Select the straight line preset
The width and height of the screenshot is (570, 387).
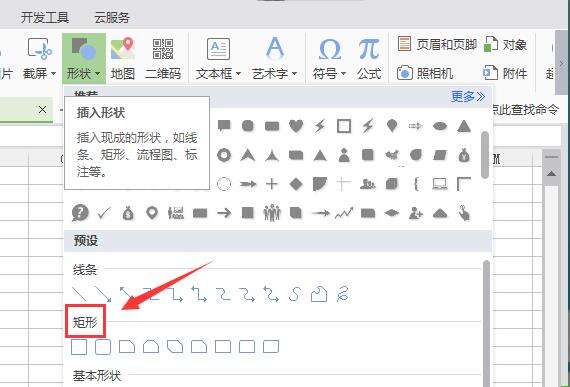pos(79,294)
